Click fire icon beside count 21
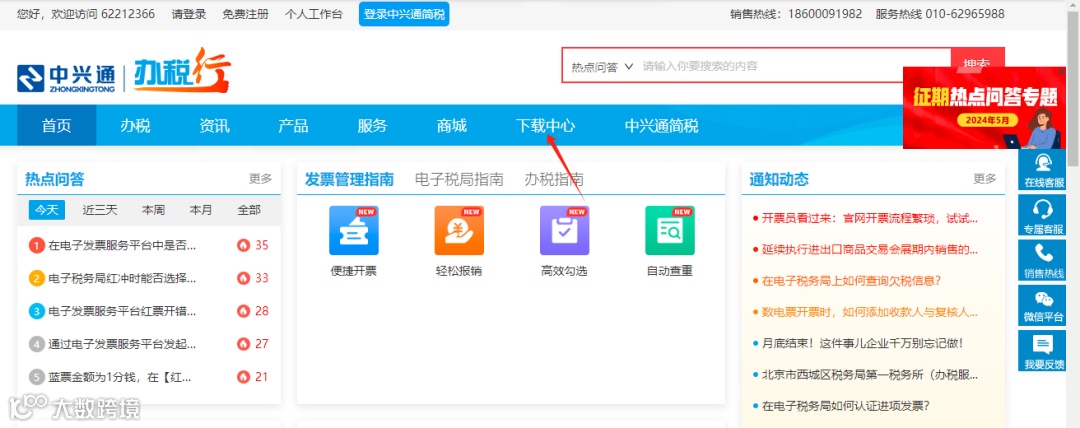This screenshot has height=428, width=1080. pyautogui.click(x=243, y=377)
